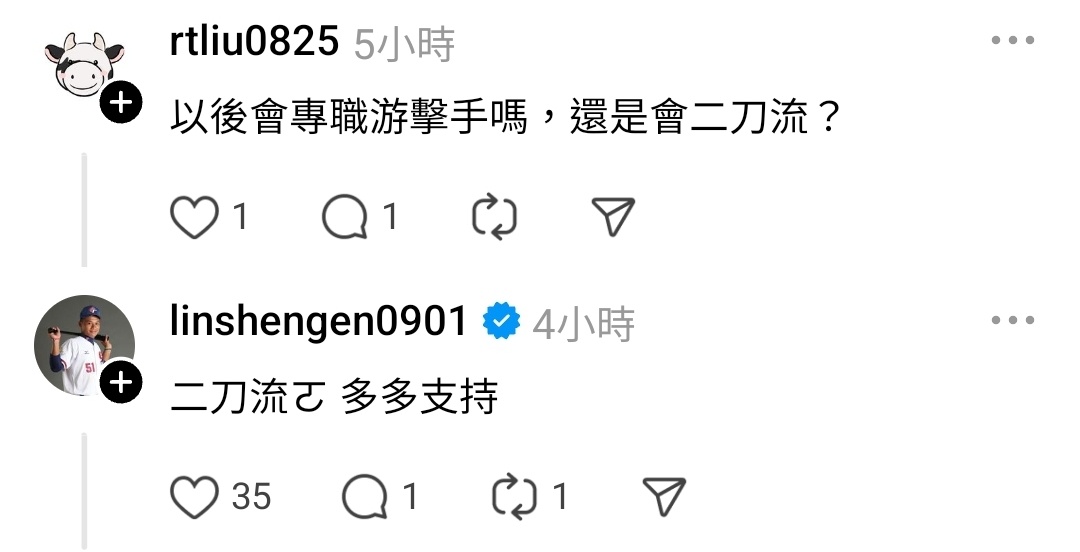1080x552 pixels.
Task: Open replies on linshengen0901's comment via speech bubble
Action: coord(365,497)
